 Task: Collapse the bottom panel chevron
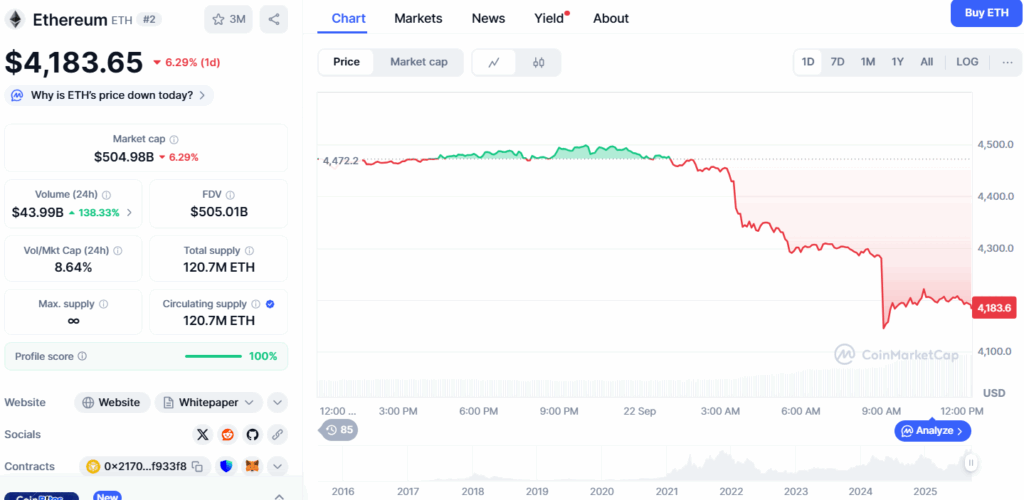(279, 495)
